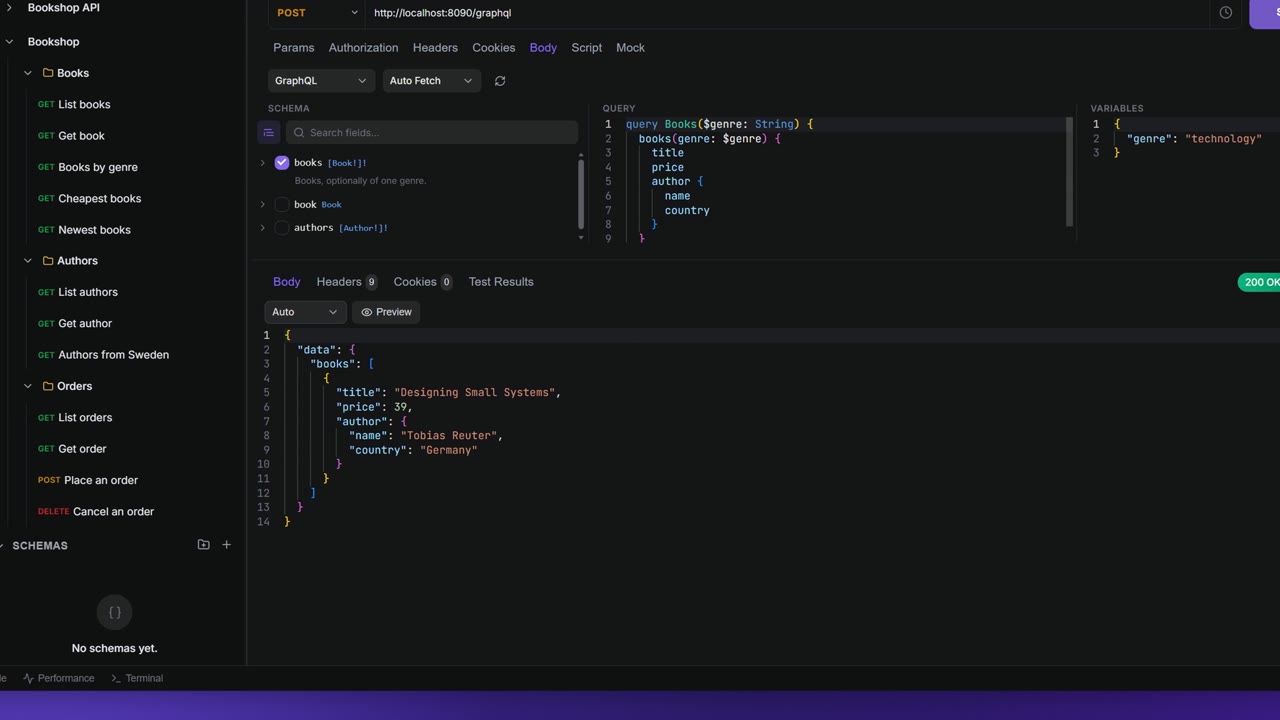The width and height of the screenshot is (1280, 720).
Task: Click the Authors folder icon
Action: click(x=48, y=261)
